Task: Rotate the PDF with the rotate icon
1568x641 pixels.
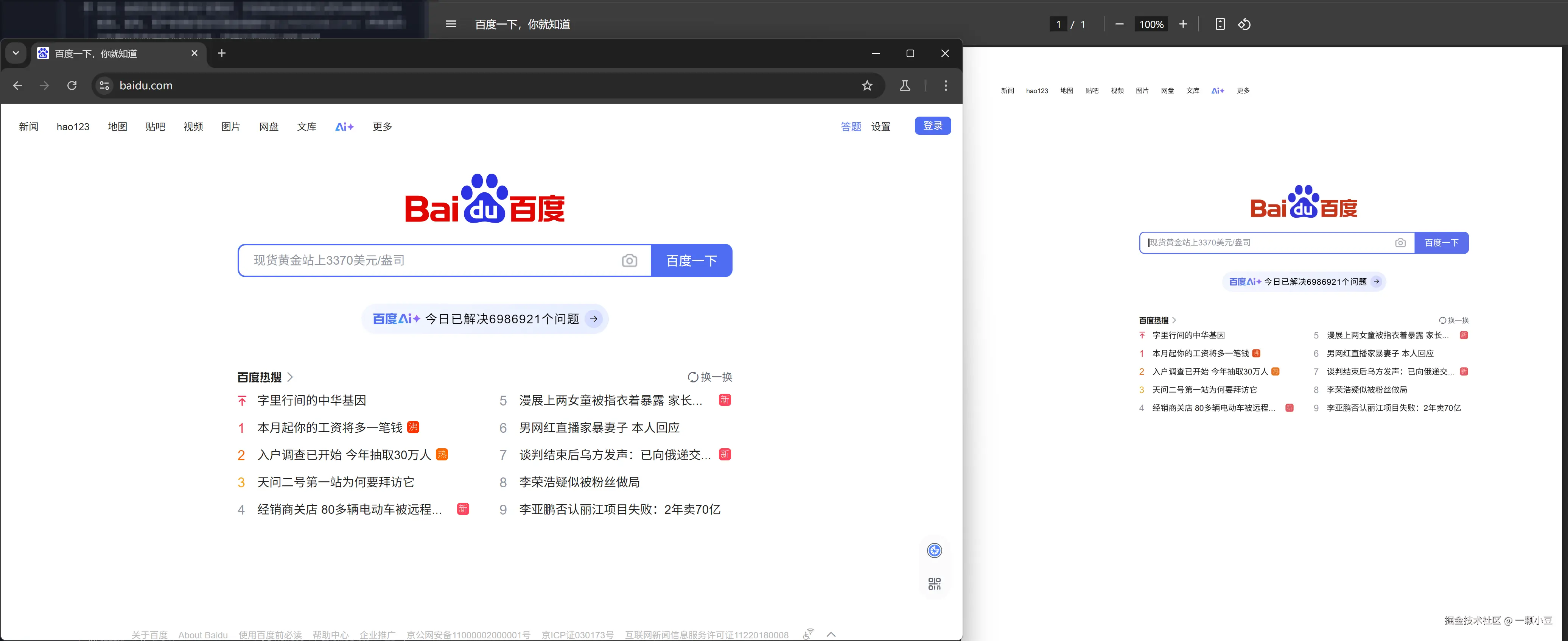Action: tap(1244, 24)
